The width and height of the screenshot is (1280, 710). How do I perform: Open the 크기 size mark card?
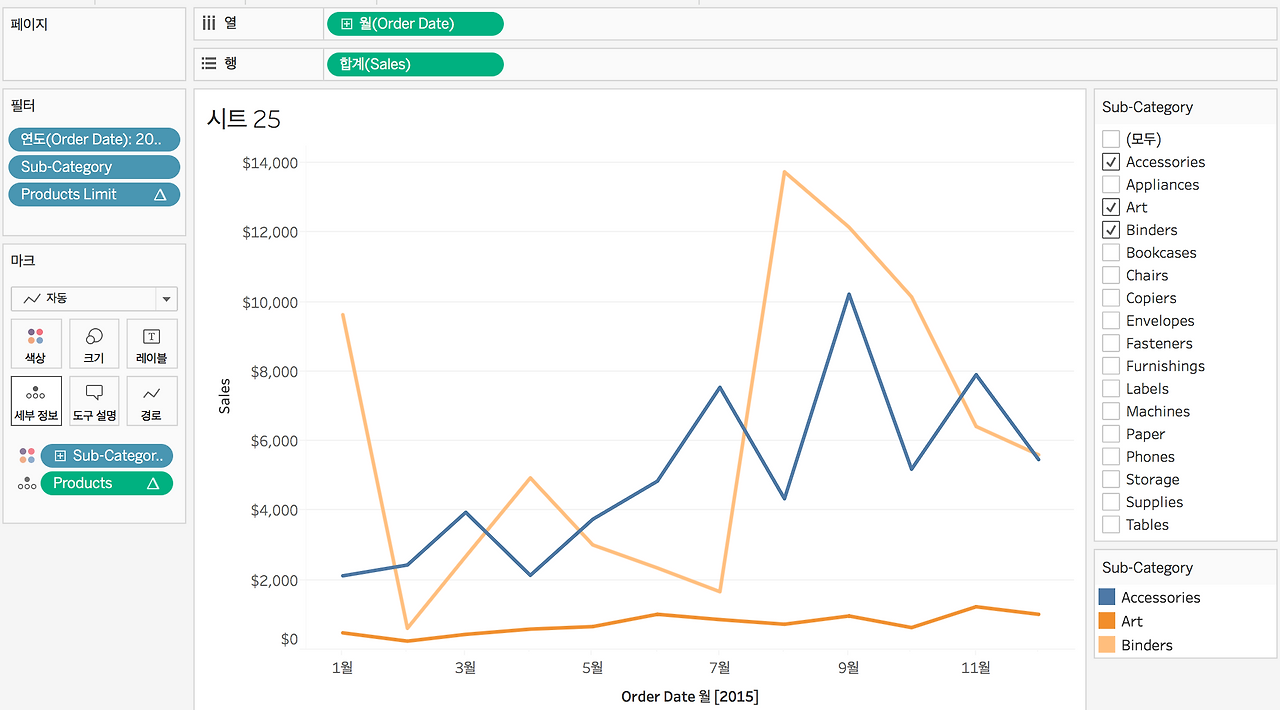click(94, 344)
